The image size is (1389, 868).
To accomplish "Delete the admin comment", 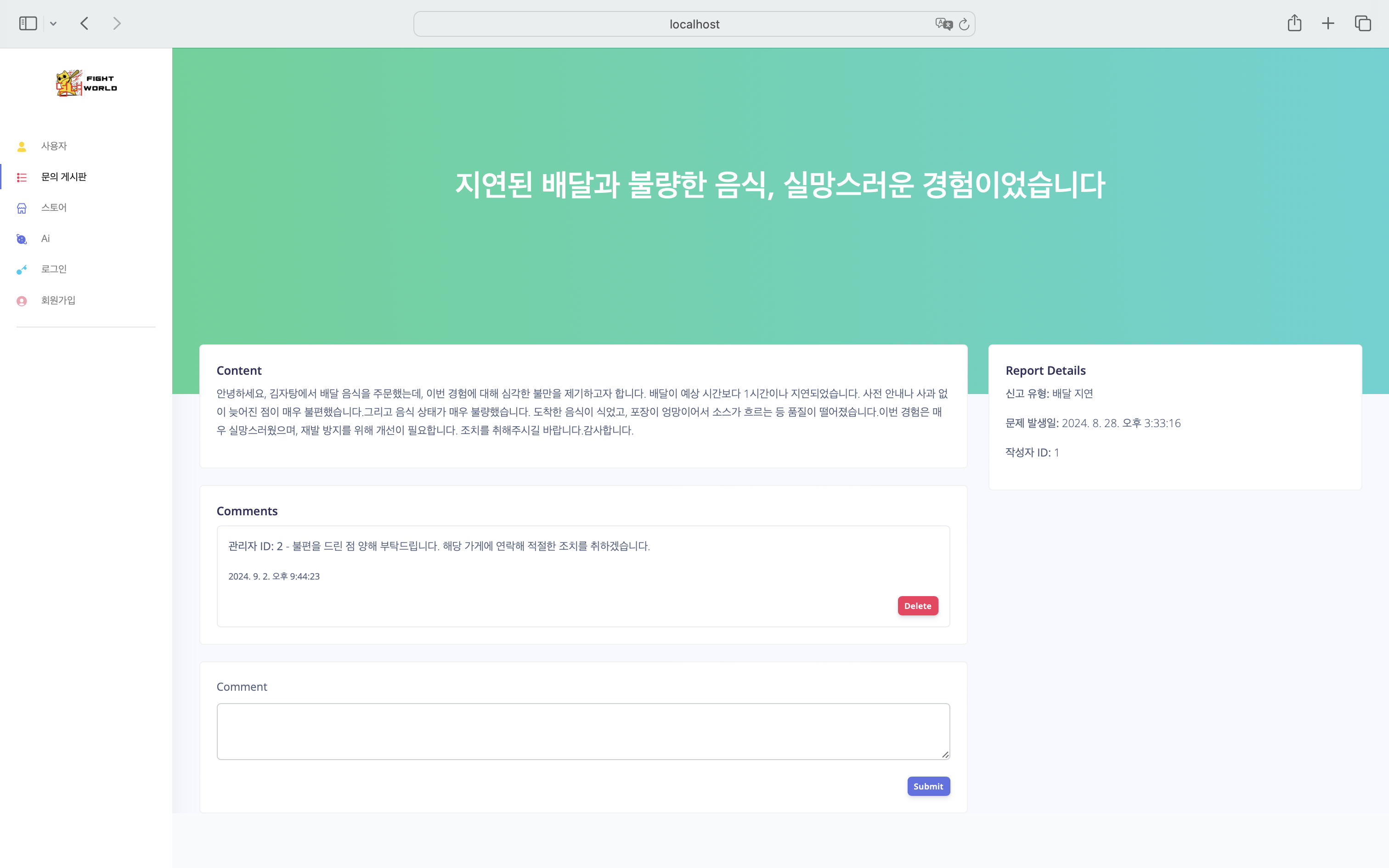I will (917, 606).
